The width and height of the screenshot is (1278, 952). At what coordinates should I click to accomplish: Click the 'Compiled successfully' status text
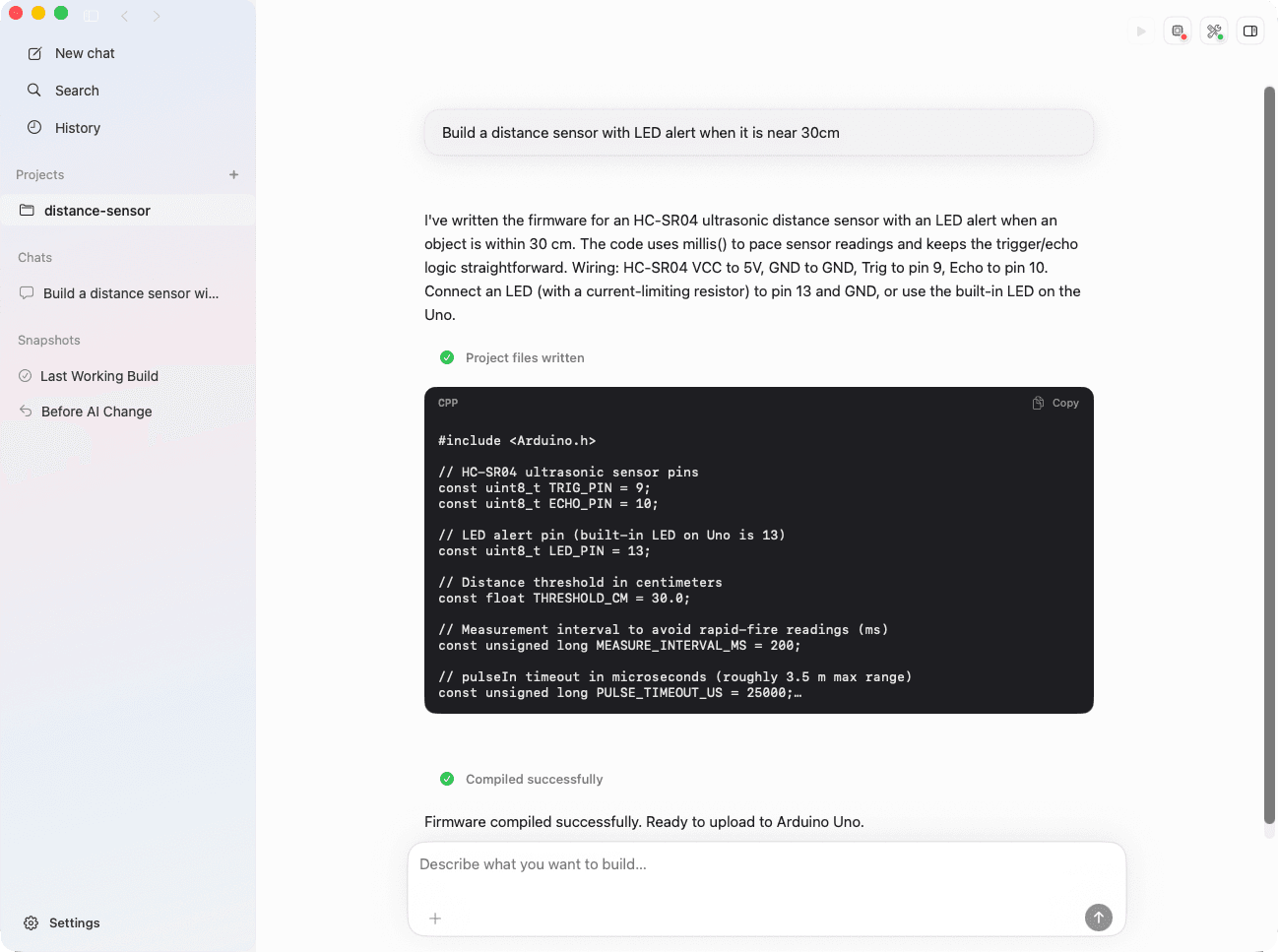534,779
